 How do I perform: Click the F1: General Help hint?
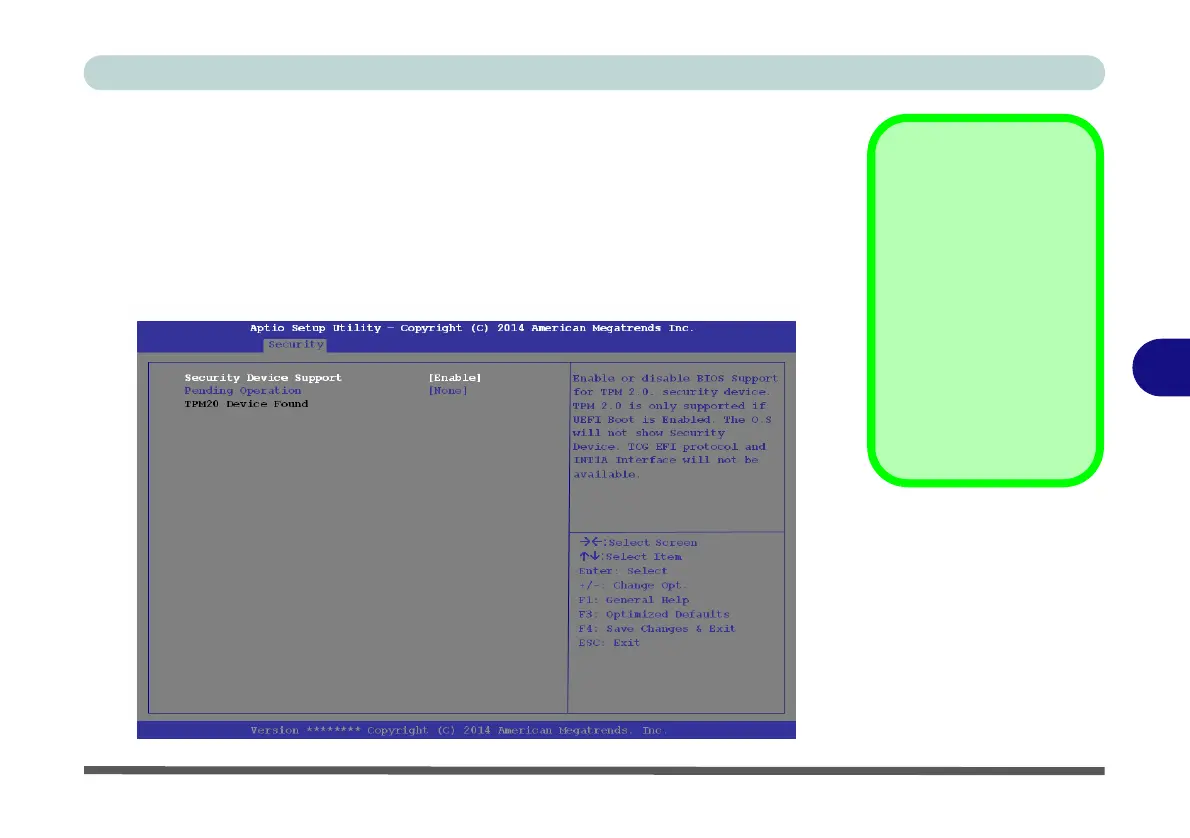point(634,600)
